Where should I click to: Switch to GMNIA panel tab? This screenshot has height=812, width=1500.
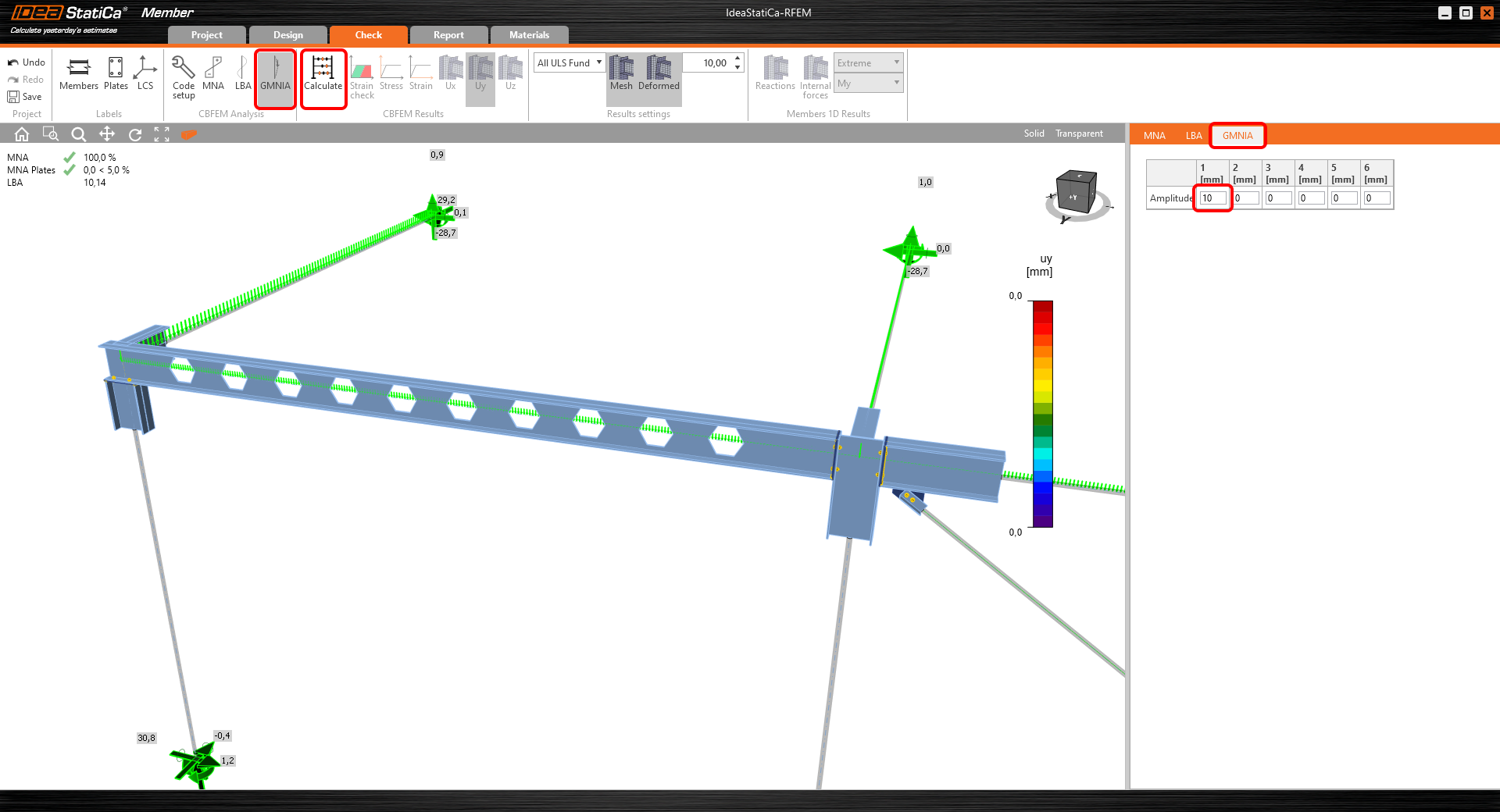click(1237, 136)
